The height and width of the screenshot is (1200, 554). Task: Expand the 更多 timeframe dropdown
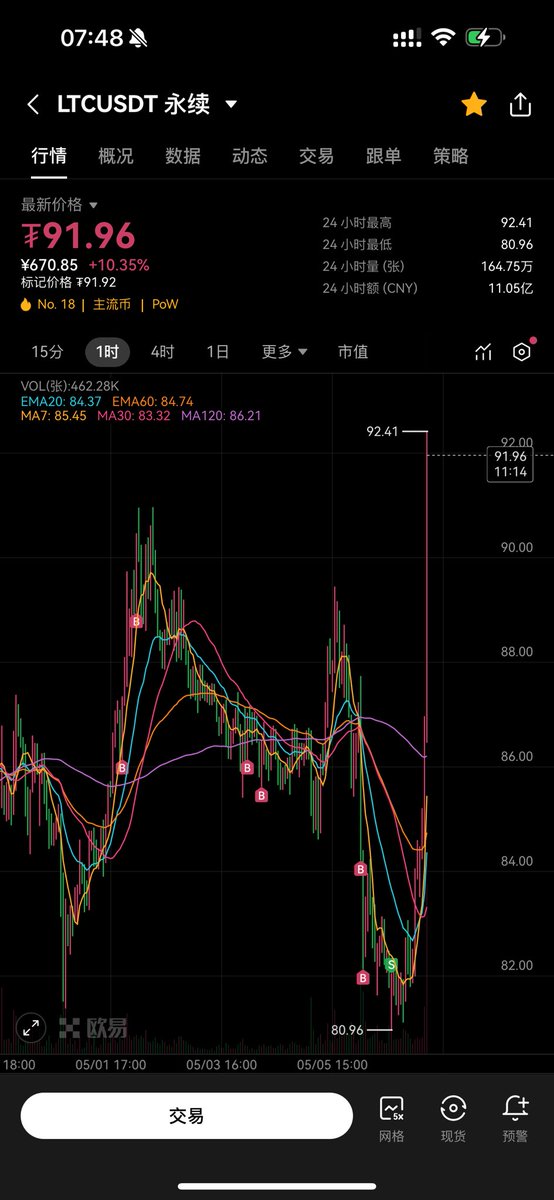pyautogui.click(x=285, y=352)
